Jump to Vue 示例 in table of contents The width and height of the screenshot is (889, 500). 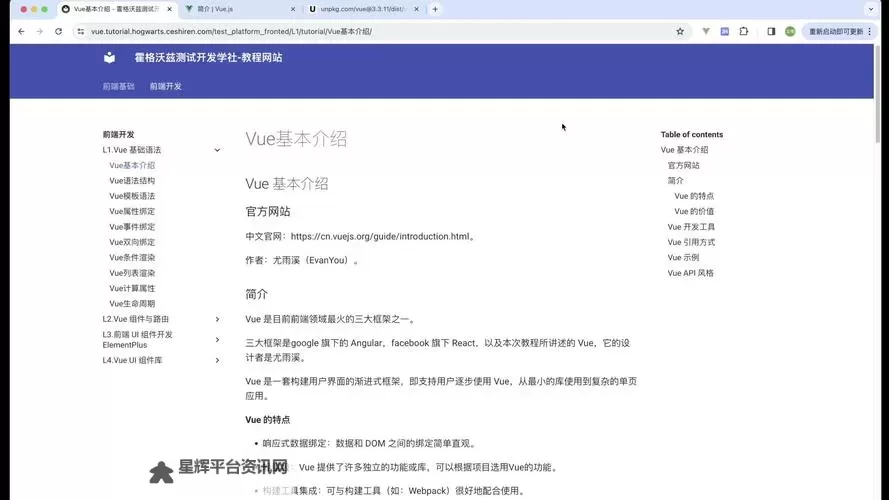683,257
